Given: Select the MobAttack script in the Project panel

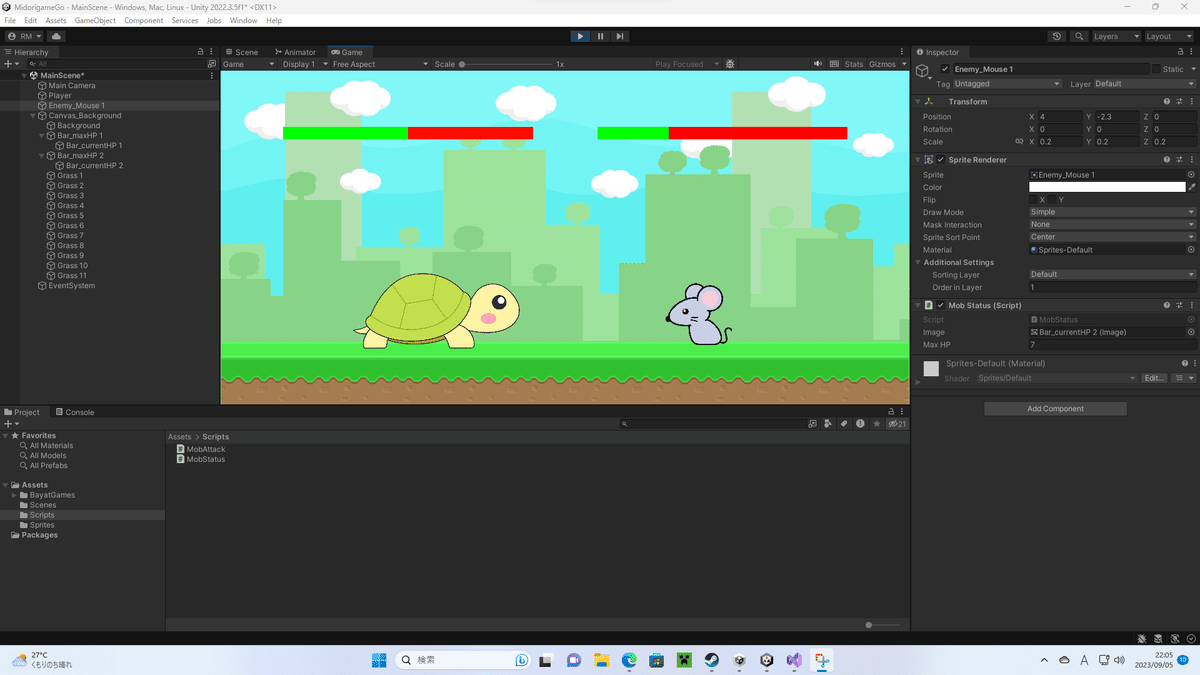Looking at the screenshot, I should [205, 449].
